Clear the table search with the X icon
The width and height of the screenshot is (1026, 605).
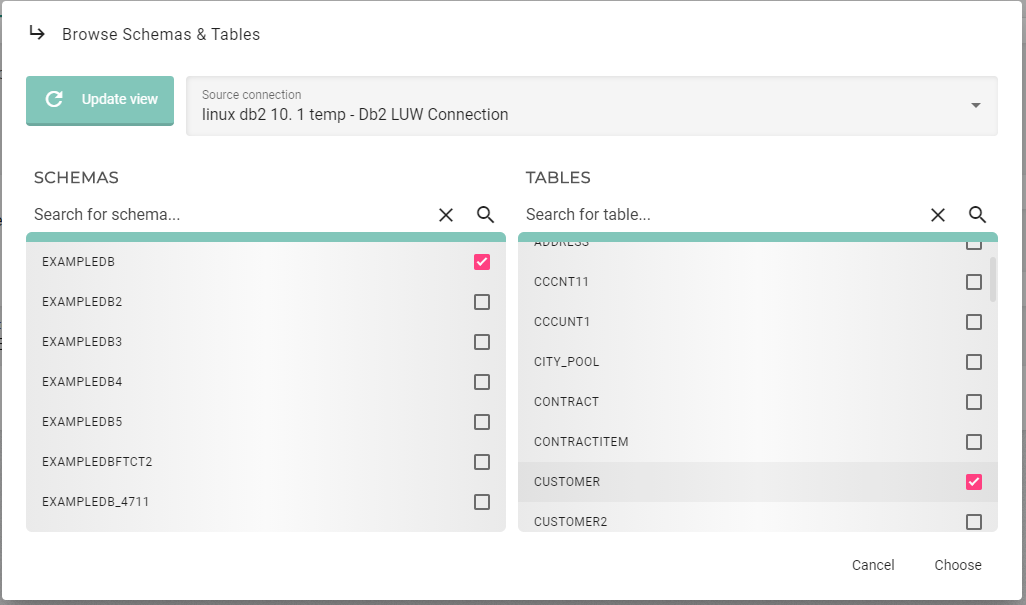[x=937, y=214]
